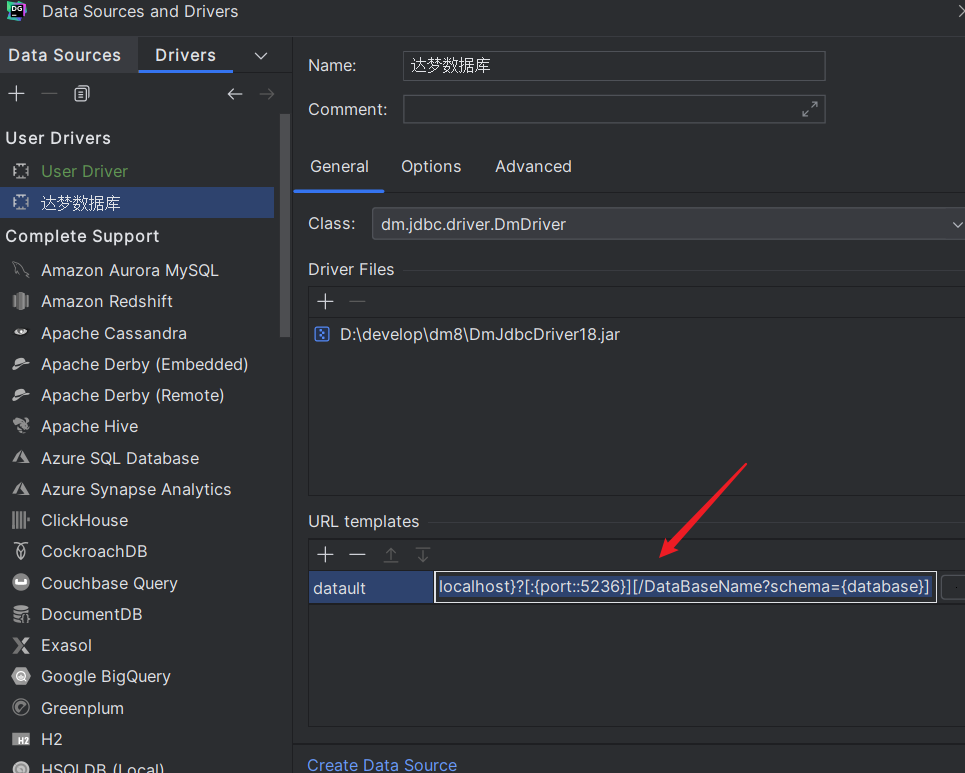The width and height of the screenshot is (965, 773).
Task: Click the DataGrip app logo icon
Action: 16,10
